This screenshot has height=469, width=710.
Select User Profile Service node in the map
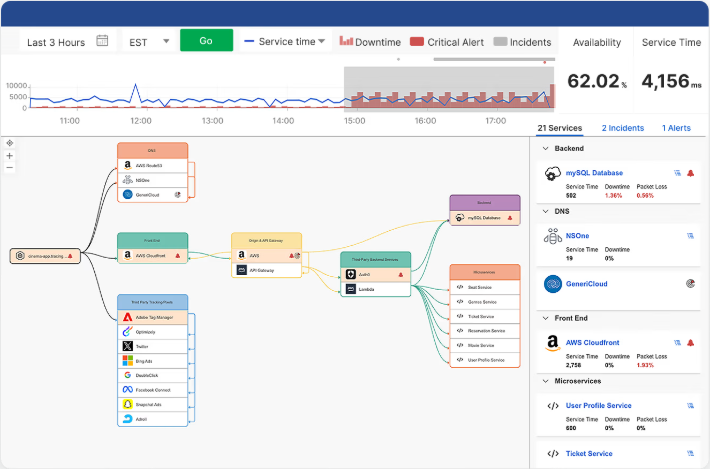point(485,360)
